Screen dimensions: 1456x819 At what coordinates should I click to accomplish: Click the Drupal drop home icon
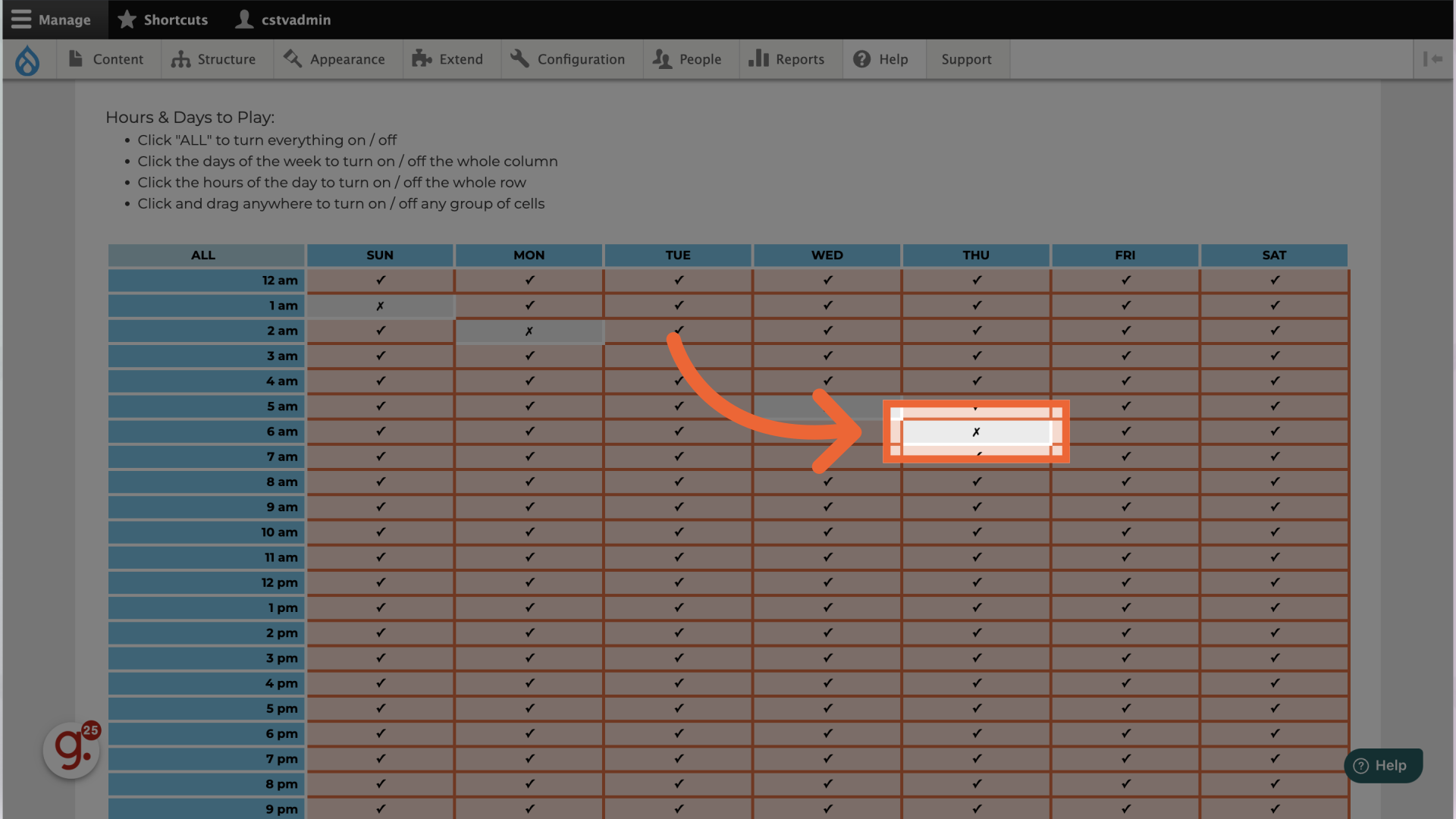point(27,60)
